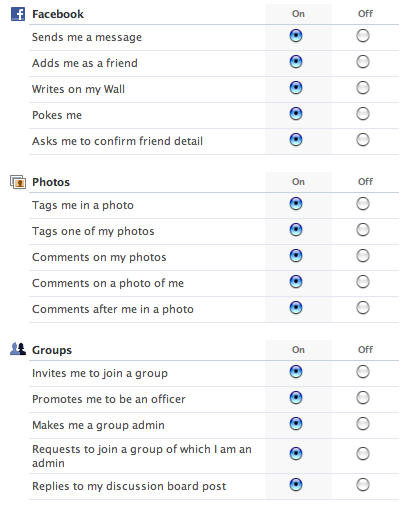Turn off 'Comments on a photo of me'
The height and width of the screenshot is (508, 405).
point(363,282)
